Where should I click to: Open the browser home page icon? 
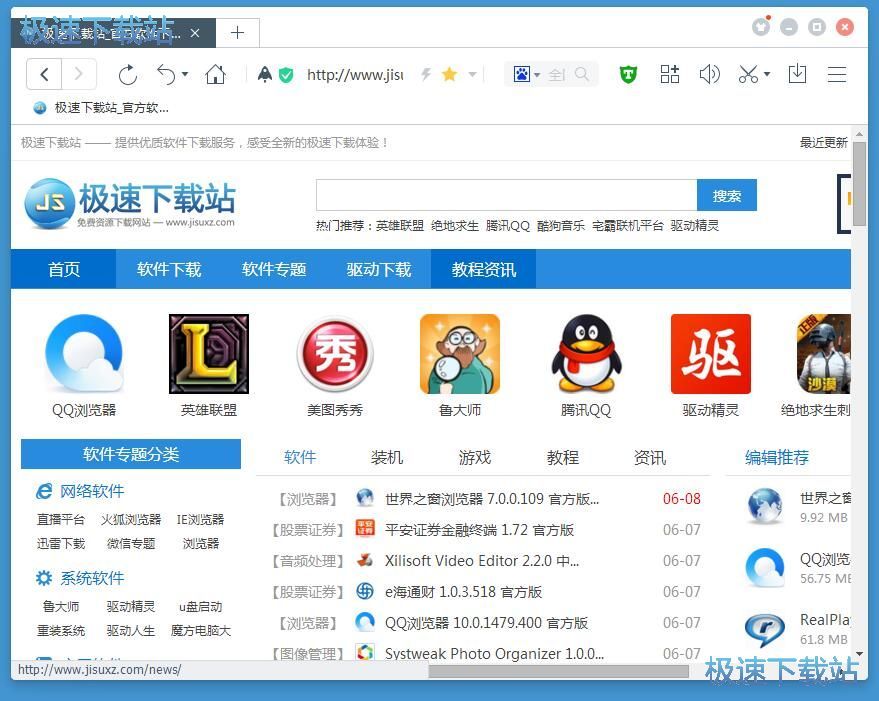(x=215, y=74)
